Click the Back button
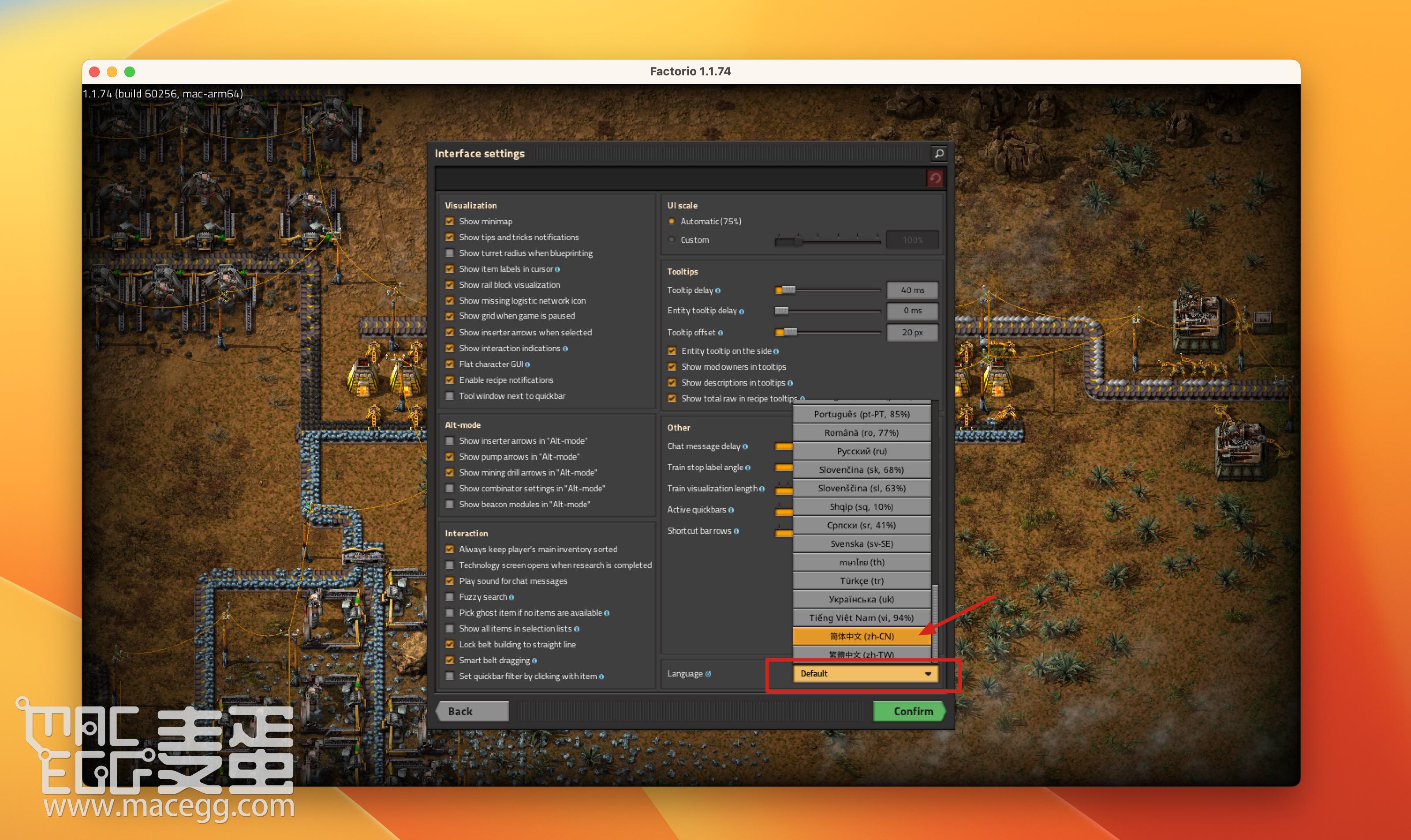 click(x=472, y=711)
